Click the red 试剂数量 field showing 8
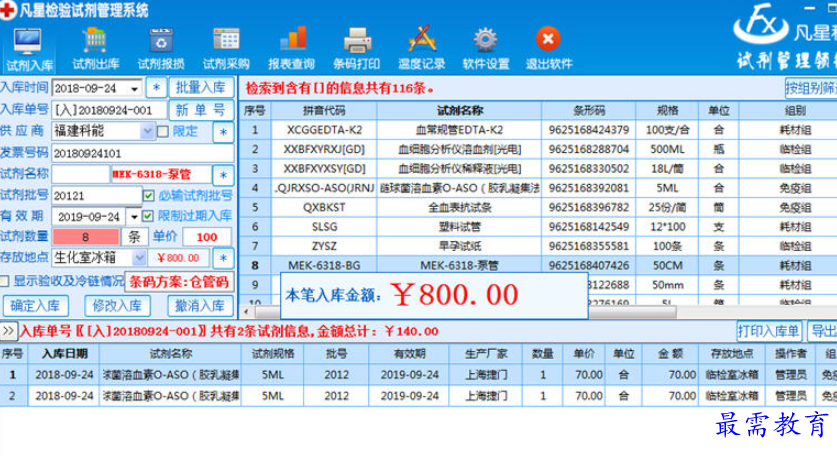Viewport: 837px width, 456px height. click(86, 237)
